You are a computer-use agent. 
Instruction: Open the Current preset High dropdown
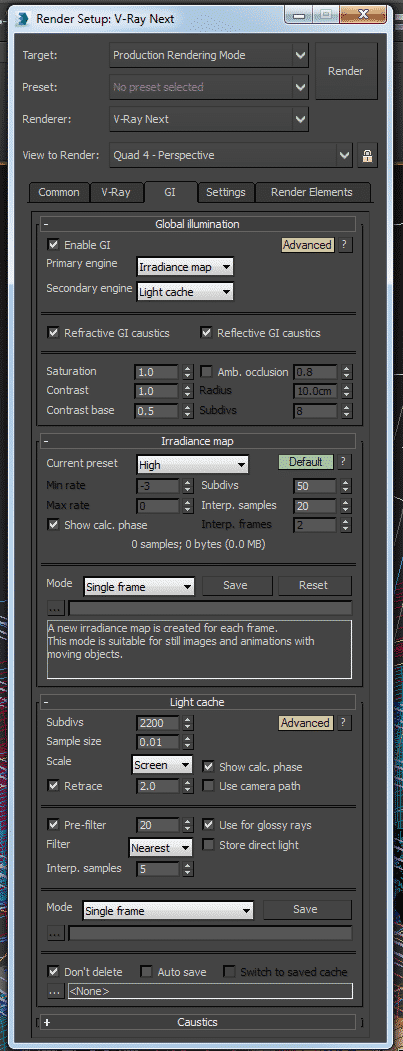click(192, 464)
